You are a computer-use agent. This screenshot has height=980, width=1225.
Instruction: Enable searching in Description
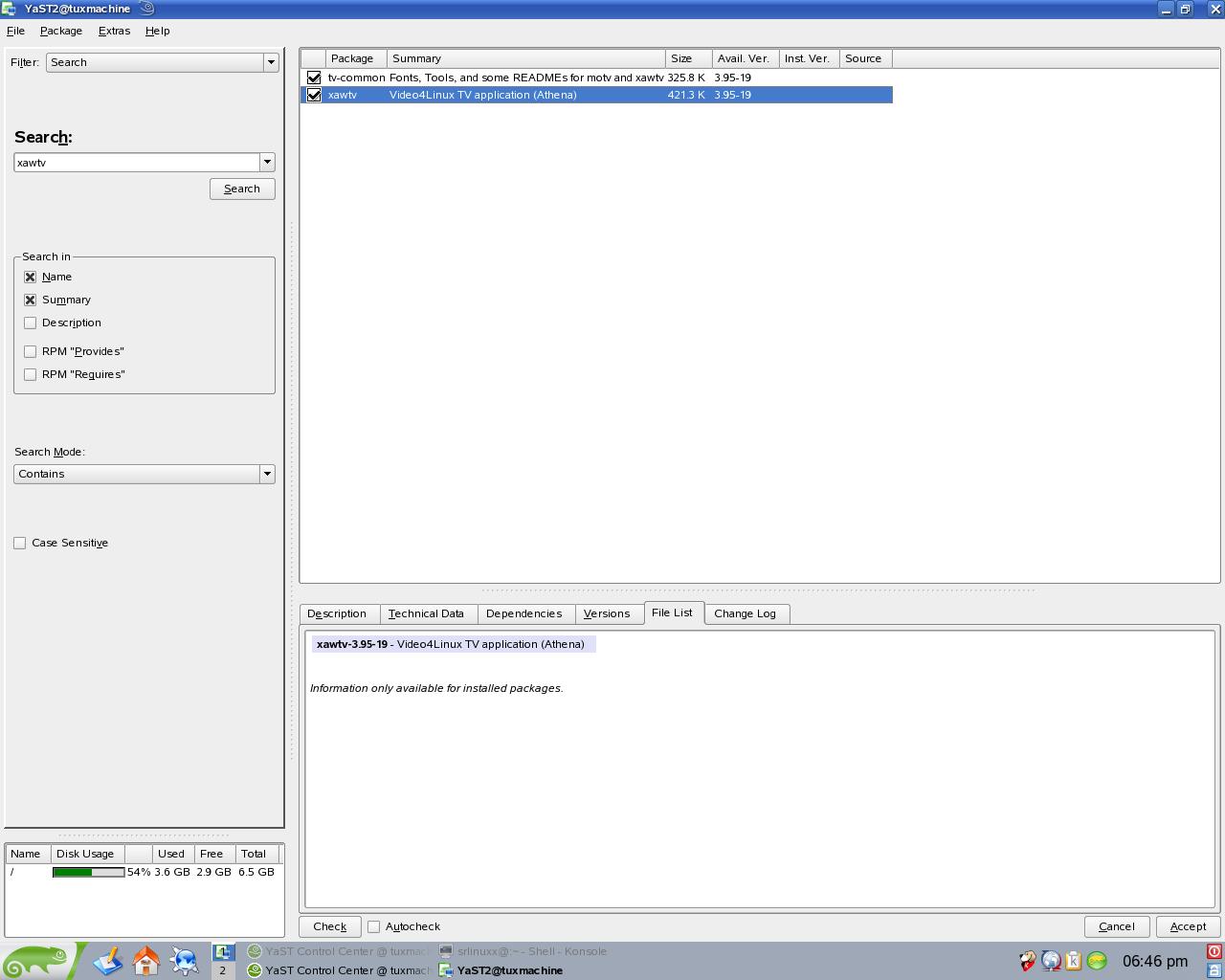(31, 323)
